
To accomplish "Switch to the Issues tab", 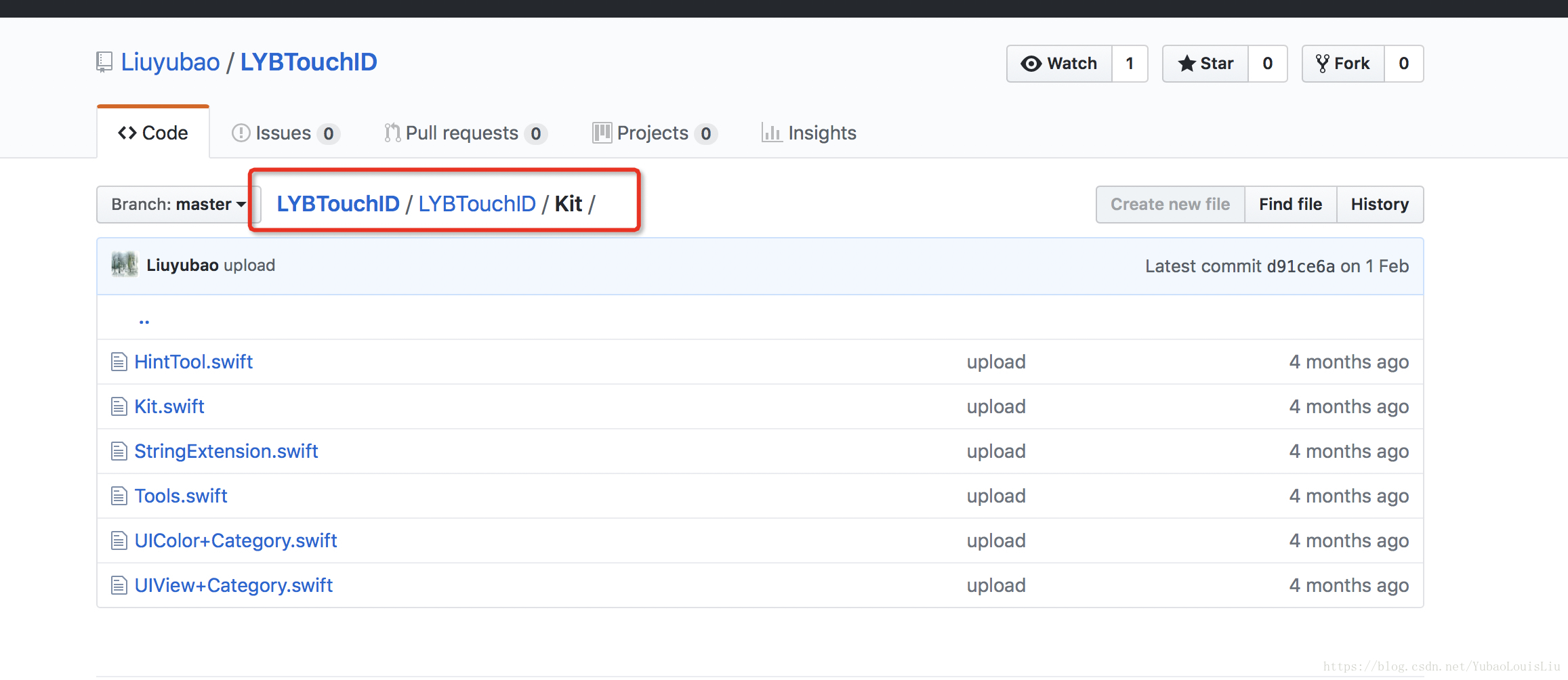I will point(285,133).
